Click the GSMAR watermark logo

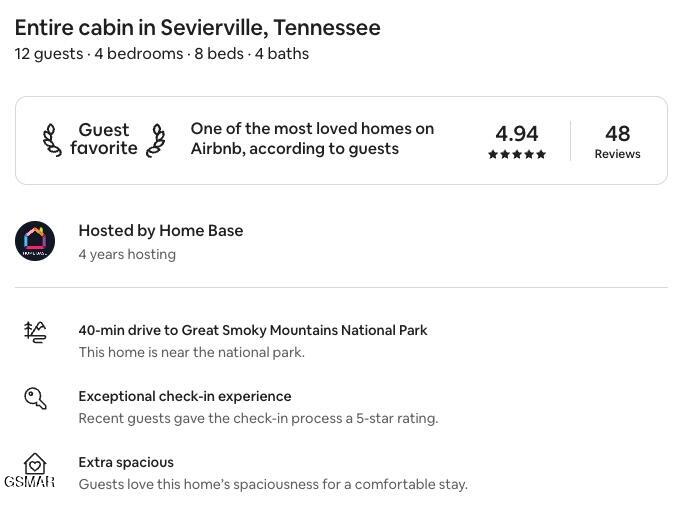pyautogui.click(x=29, y=482)
